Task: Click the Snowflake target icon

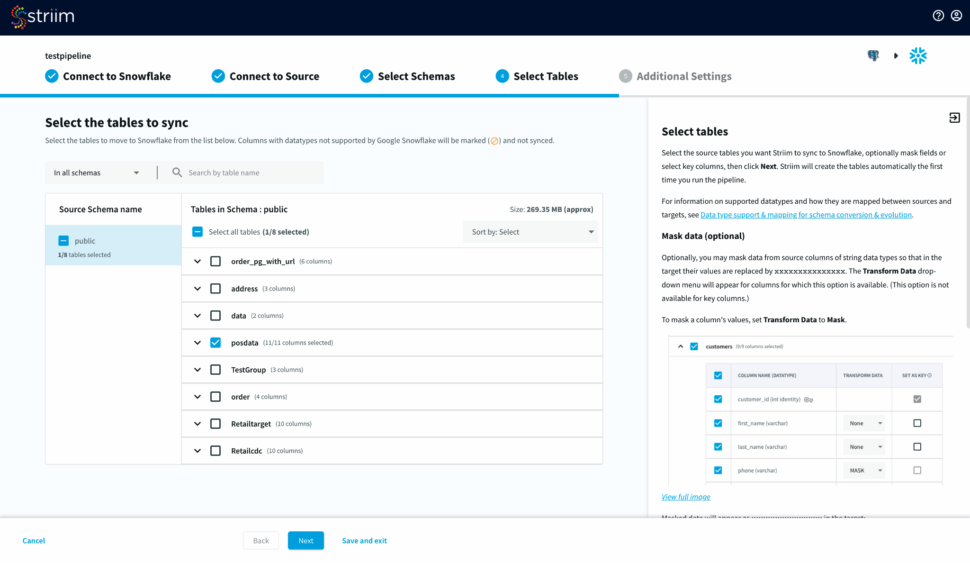Action: [918, 56]
